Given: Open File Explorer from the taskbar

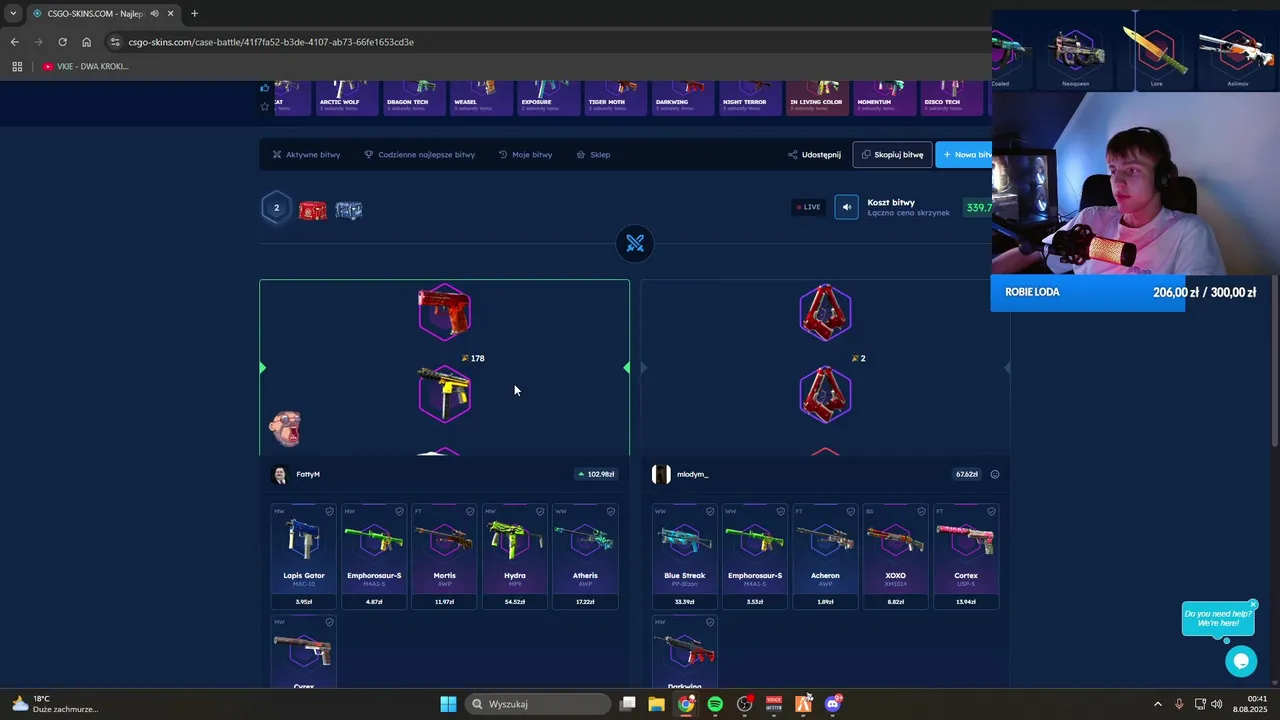Looking at the screenshot, I should click(656, 704).
